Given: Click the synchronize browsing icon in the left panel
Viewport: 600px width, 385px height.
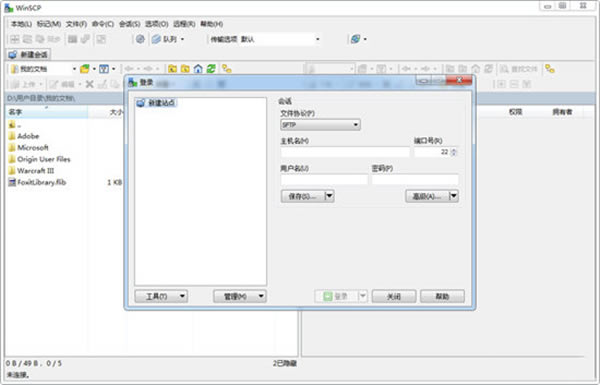Looking at the screenshot, I should (227, 69).
